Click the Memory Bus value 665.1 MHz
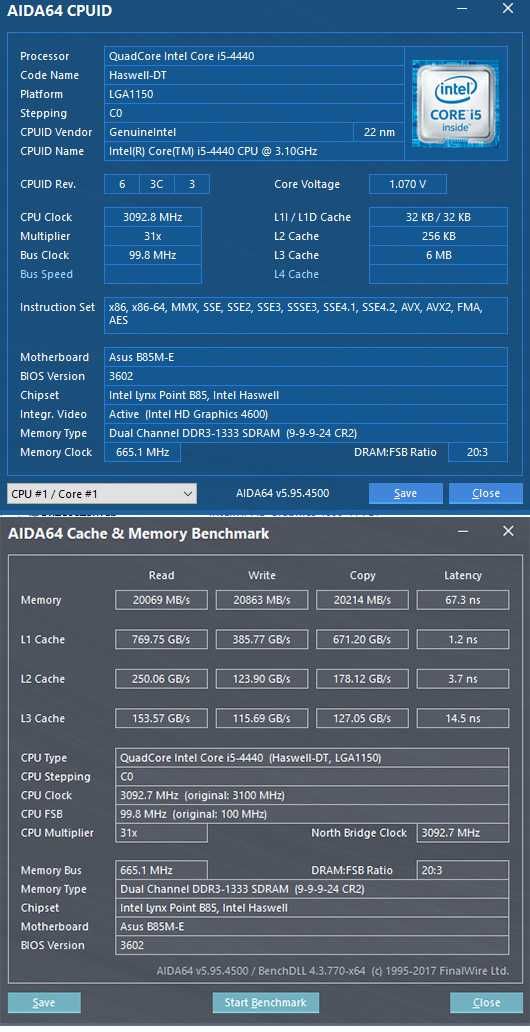The height and width of the screenshot is (1032, 530). coord(161,871)
